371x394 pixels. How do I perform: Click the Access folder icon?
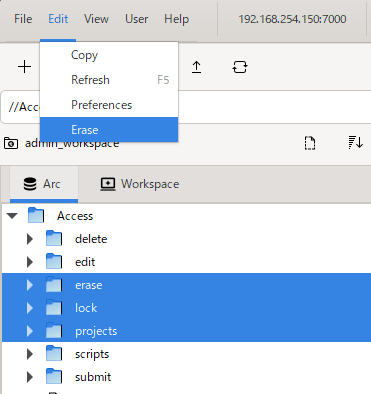click(x=36, y=215)
